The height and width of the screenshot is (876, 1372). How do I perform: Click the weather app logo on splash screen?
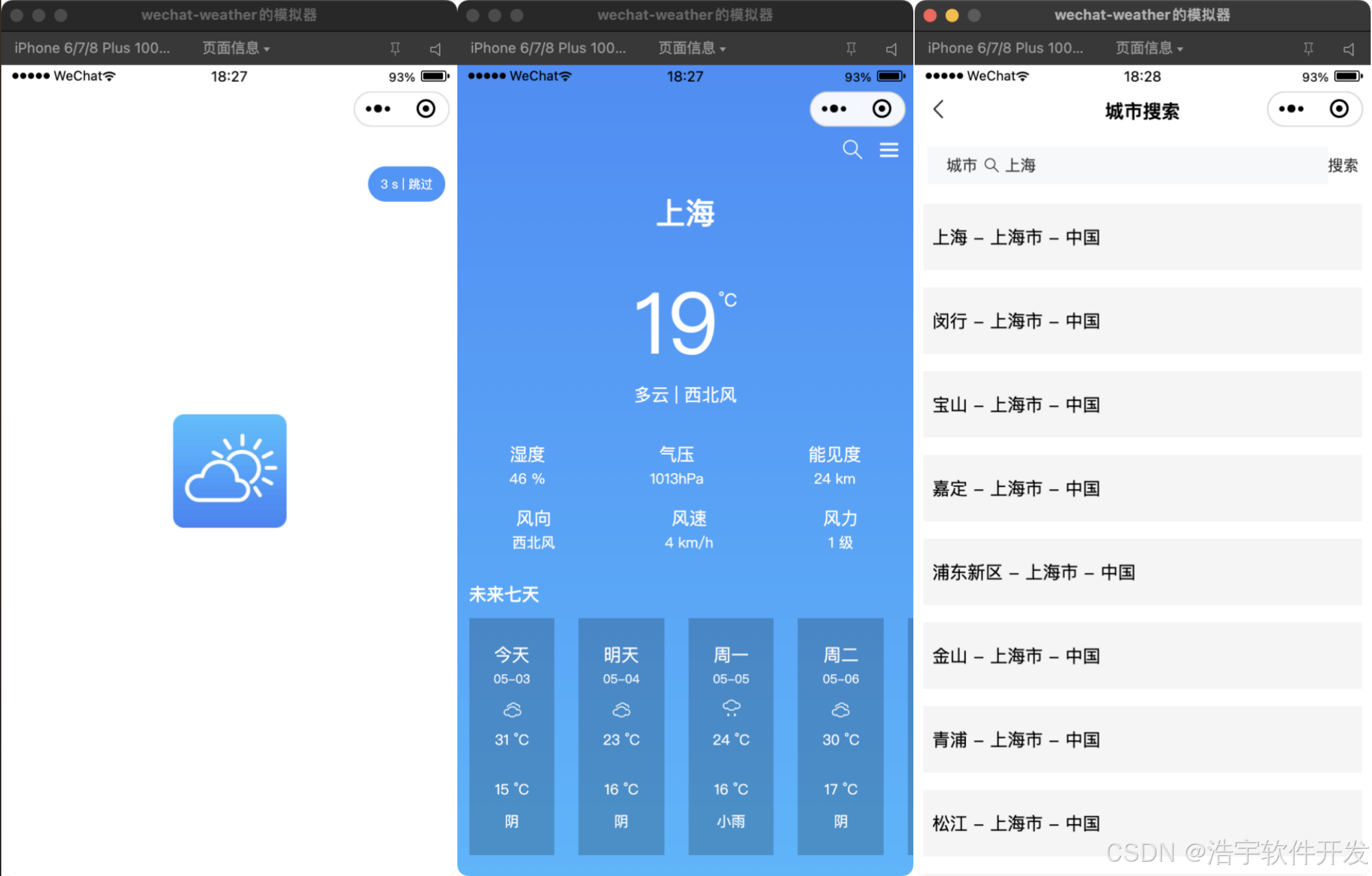pos(230,471)
